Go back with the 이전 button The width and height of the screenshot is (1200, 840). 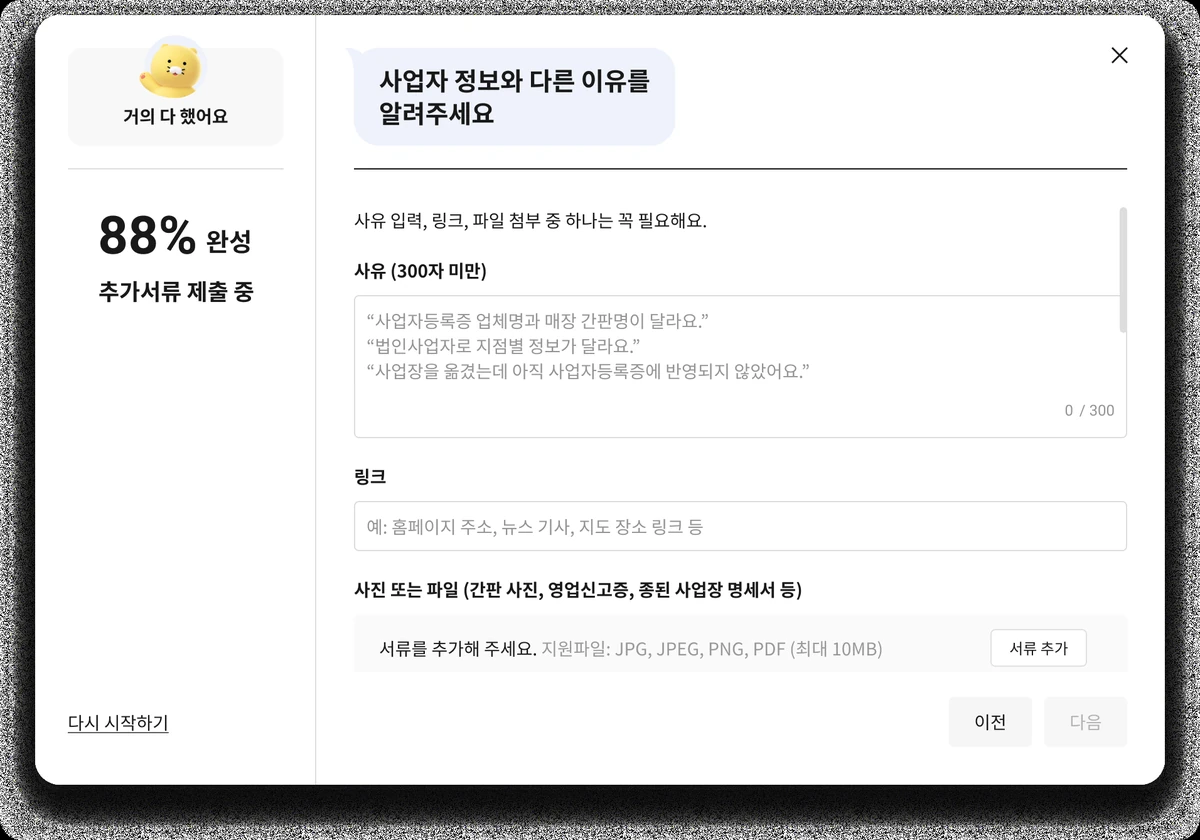[x=990, y=722]
